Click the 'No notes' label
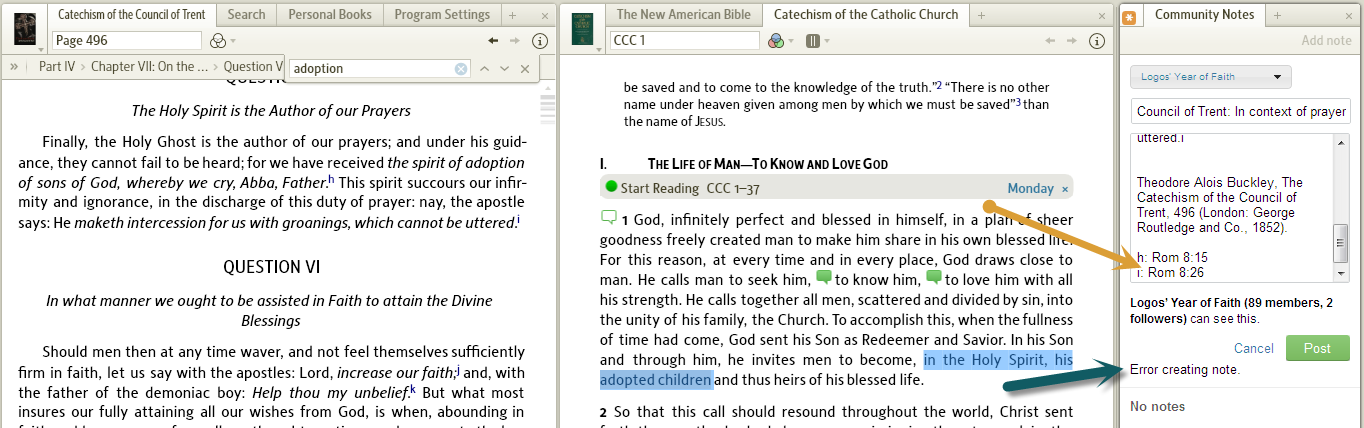This screenshot has width=1364, height=428. coord(1158,406)
